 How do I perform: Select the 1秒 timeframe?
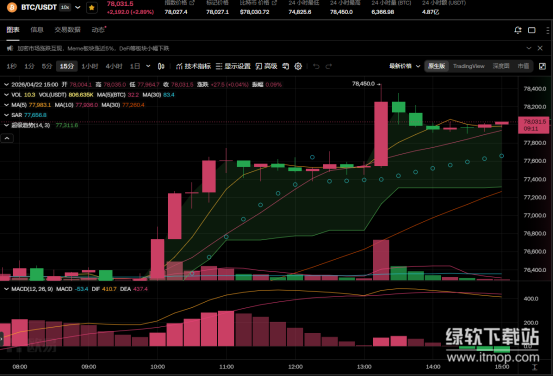click(11, 66)
